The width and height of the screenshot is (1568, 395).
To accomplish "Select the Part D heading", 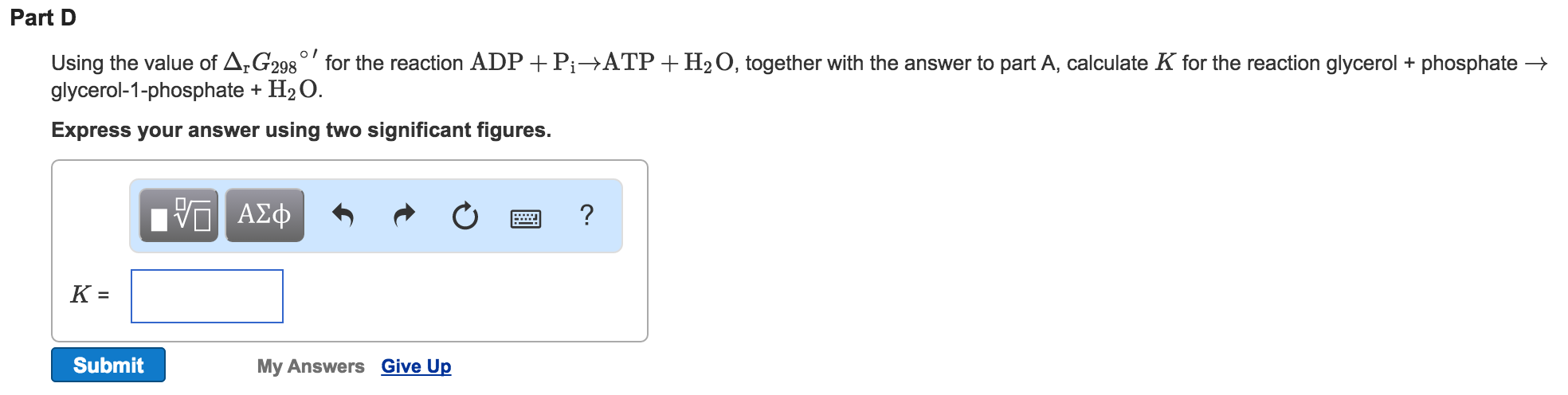I will coord(43,18).
